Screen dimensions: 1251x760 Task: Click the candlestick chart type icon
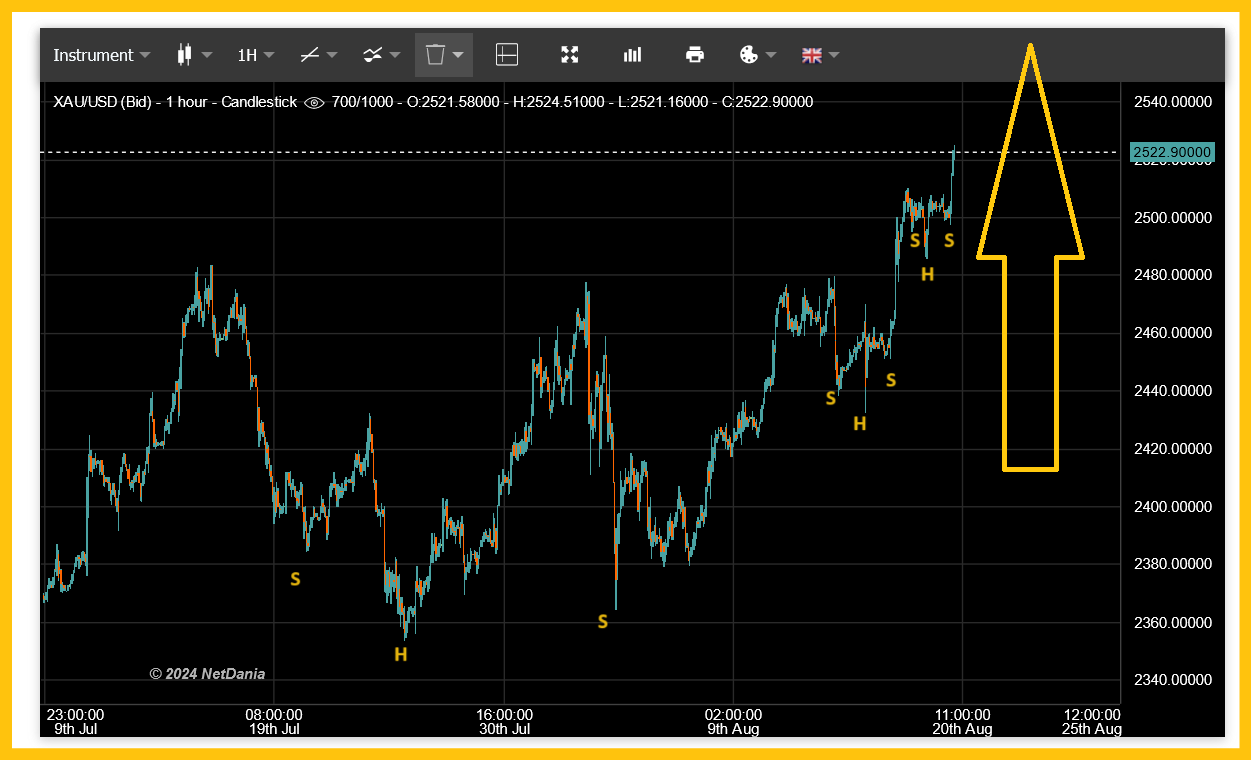coord(184,55)
